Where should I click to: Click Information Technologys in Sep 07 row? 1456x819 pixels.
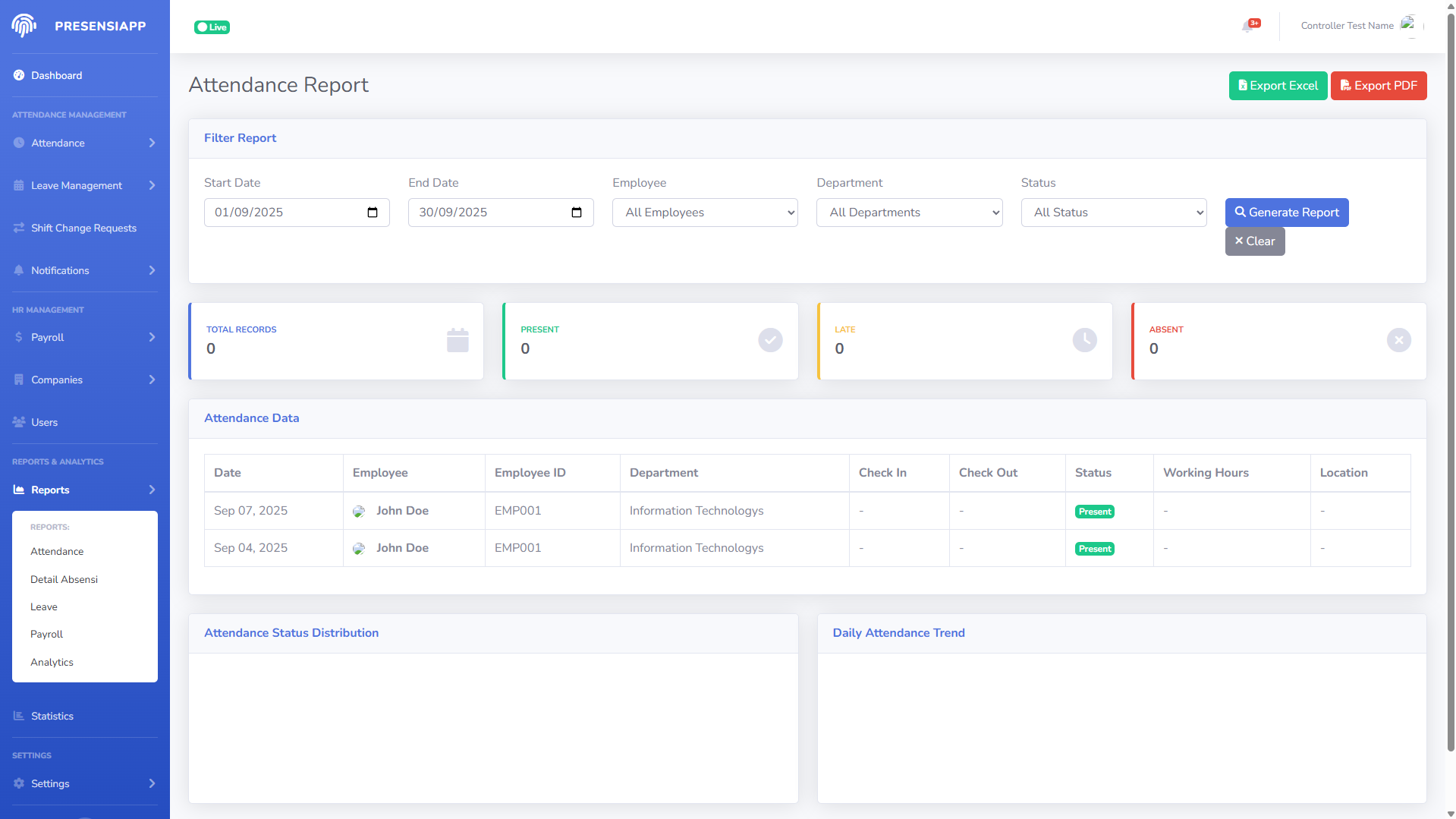point(697,511)
